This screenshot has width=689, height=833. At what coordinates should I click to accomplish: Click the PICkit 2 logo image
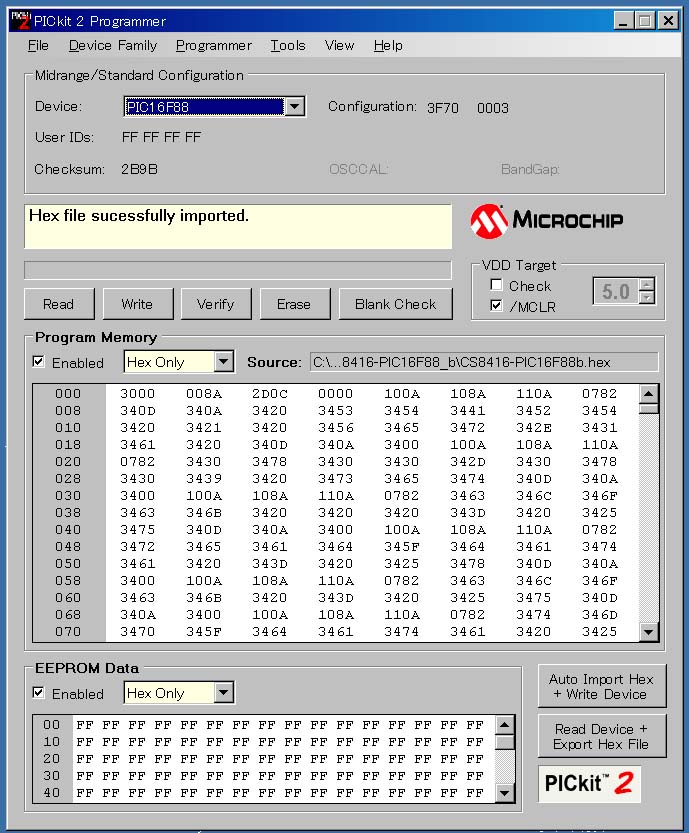click(589, 784)
